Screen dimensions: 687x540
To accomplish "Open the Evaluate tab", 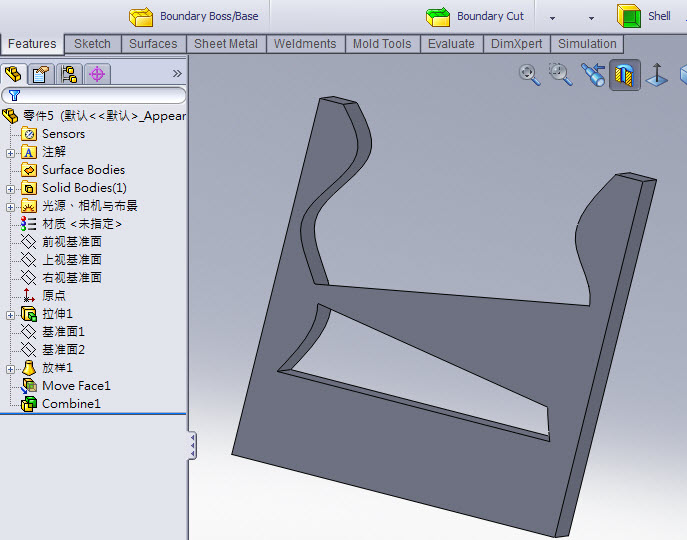I will click(451, 44).
